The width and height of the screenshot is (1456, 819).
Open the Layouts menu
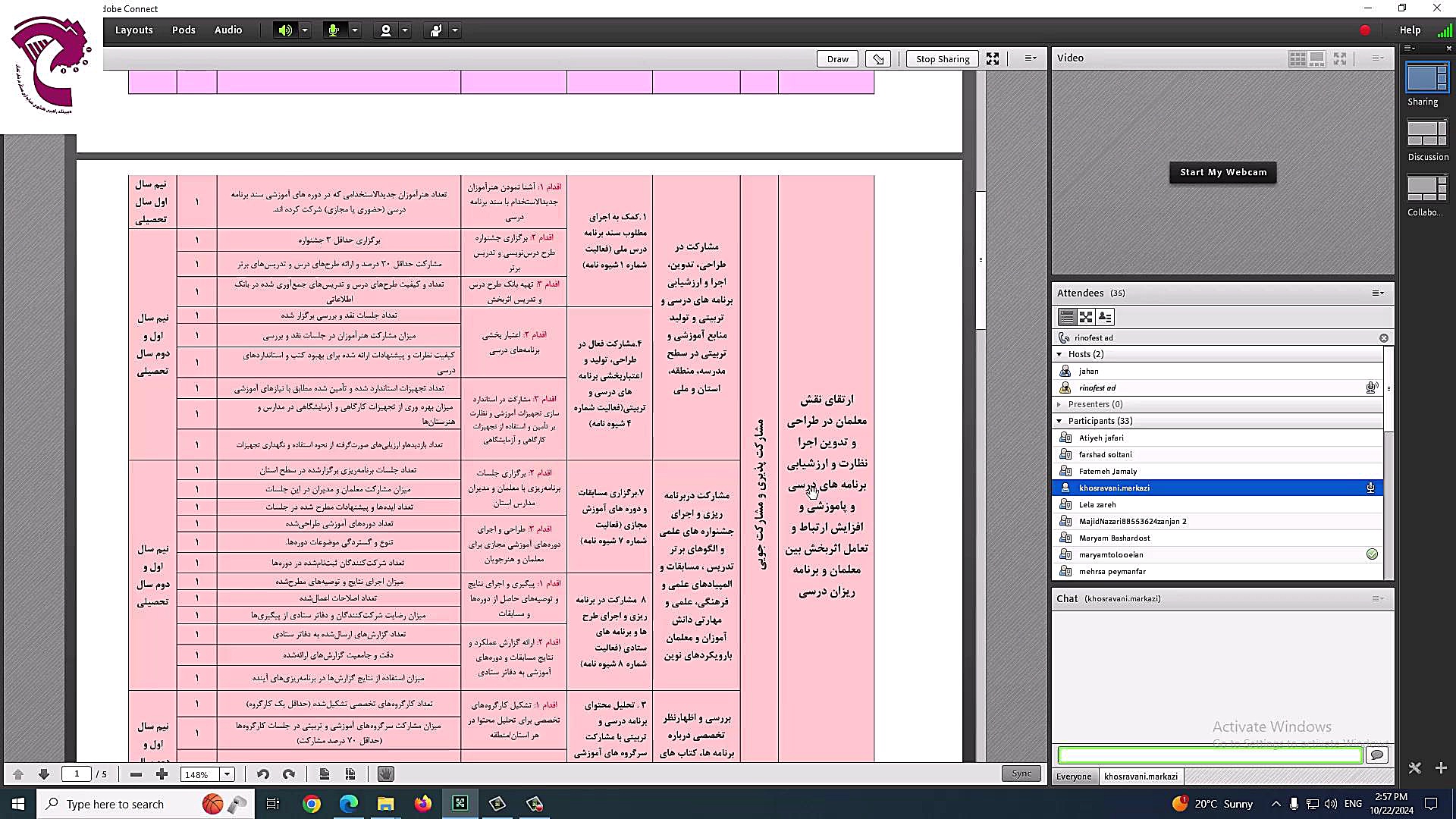point(133,30)
